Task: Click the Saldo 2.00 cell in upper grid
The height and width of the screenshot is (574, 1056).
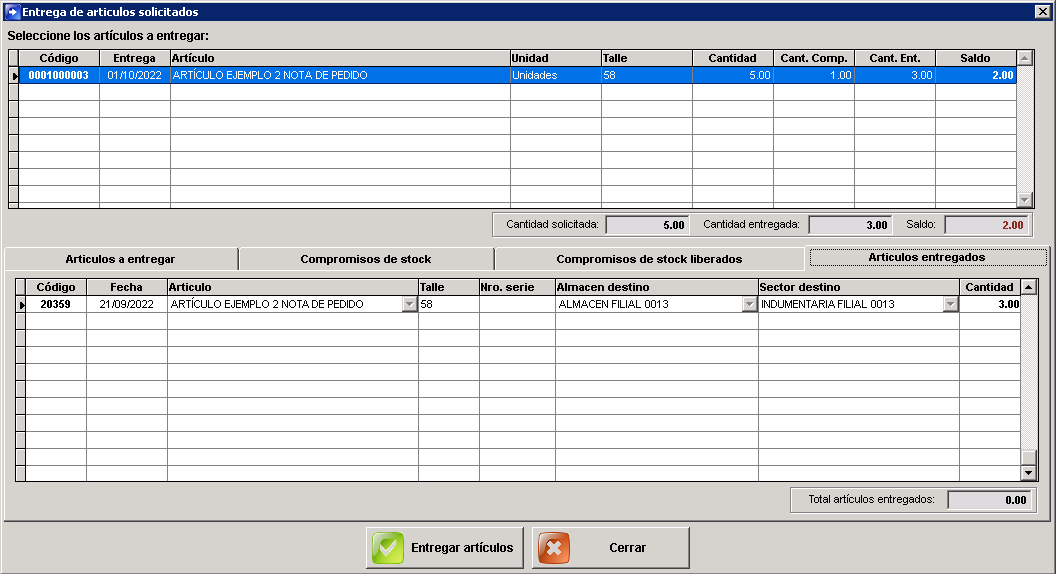Action: [x=976, y=75]
